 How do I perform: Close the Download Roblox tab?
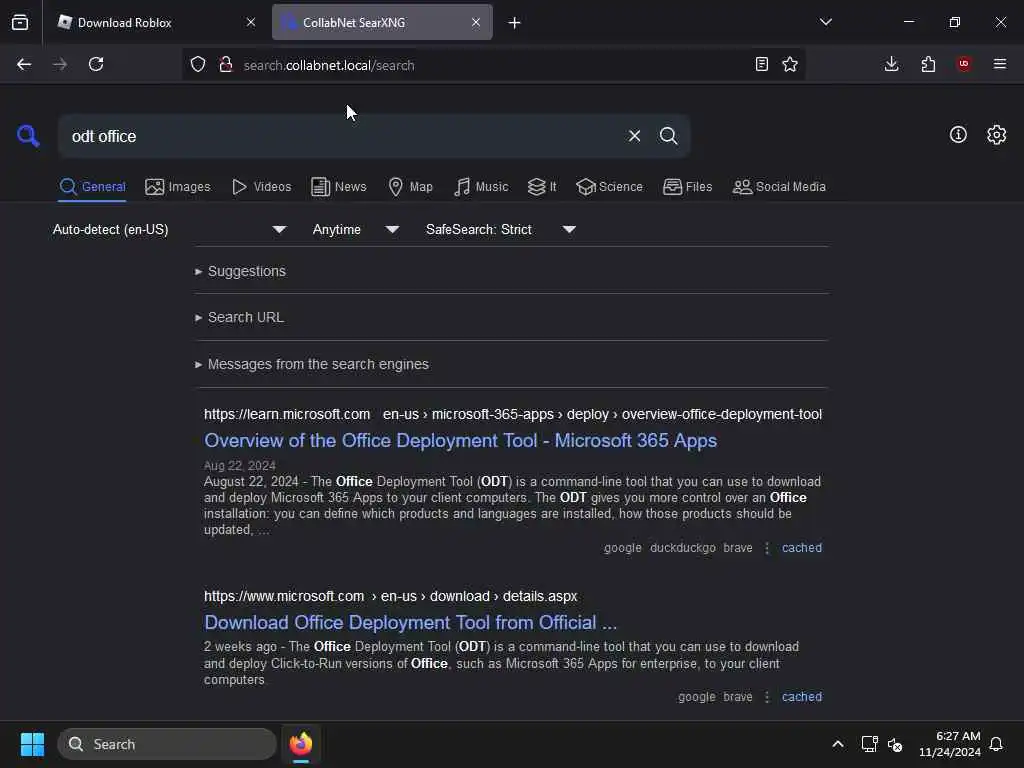point(251,22)
